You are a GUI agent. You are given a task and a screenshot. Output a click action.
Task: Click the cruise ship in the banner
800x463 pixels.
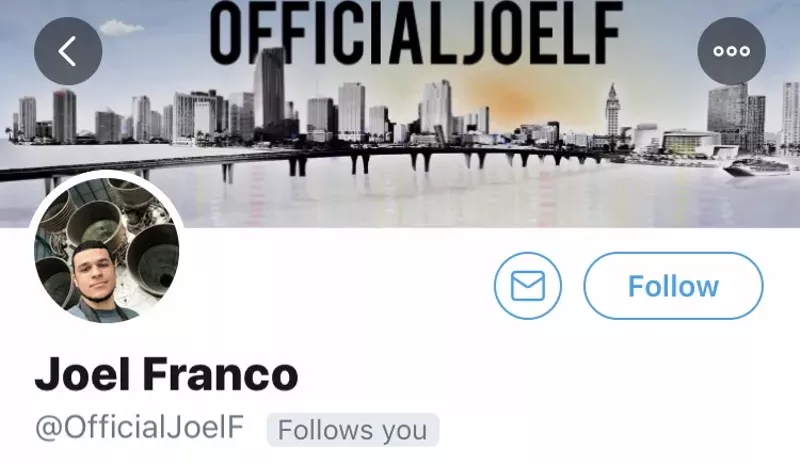coord(757,167)
